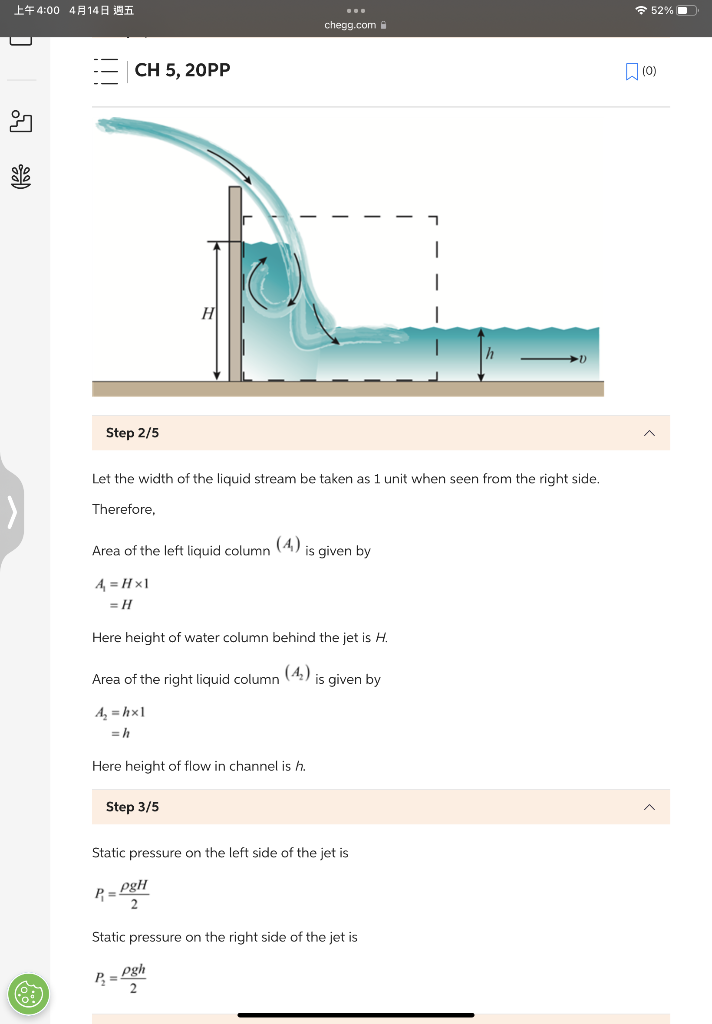Collapse the Step 2/5 section

649,432
